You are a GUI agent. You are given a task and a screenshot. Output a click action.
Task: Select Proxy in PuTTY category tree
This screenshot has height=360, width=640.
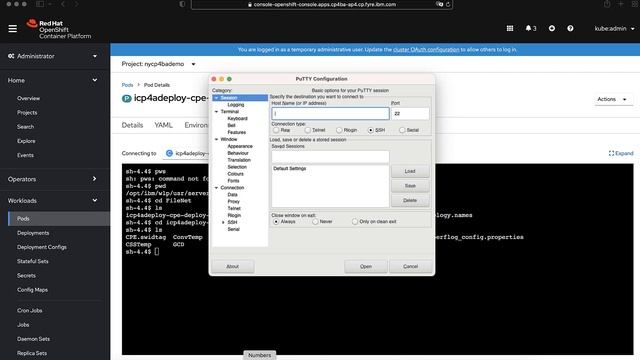click(x=233, y=202)
